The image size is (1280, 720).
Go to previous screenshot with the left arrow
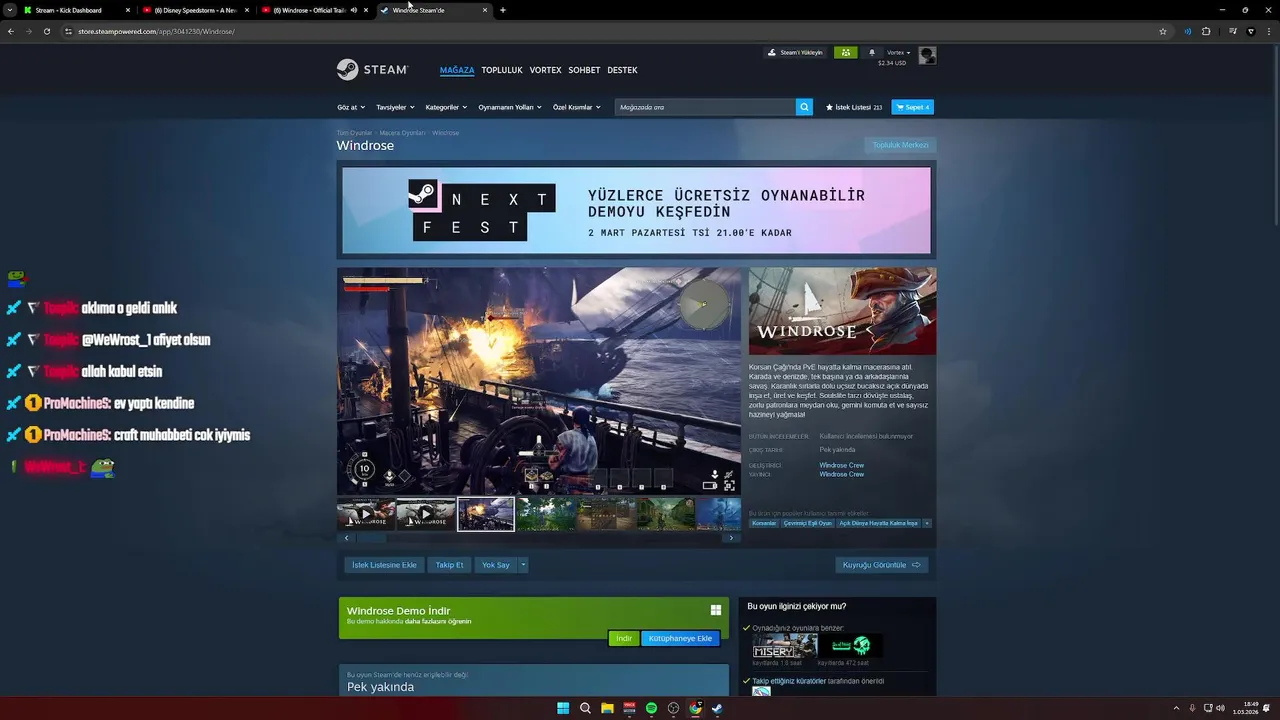point(347,538)
